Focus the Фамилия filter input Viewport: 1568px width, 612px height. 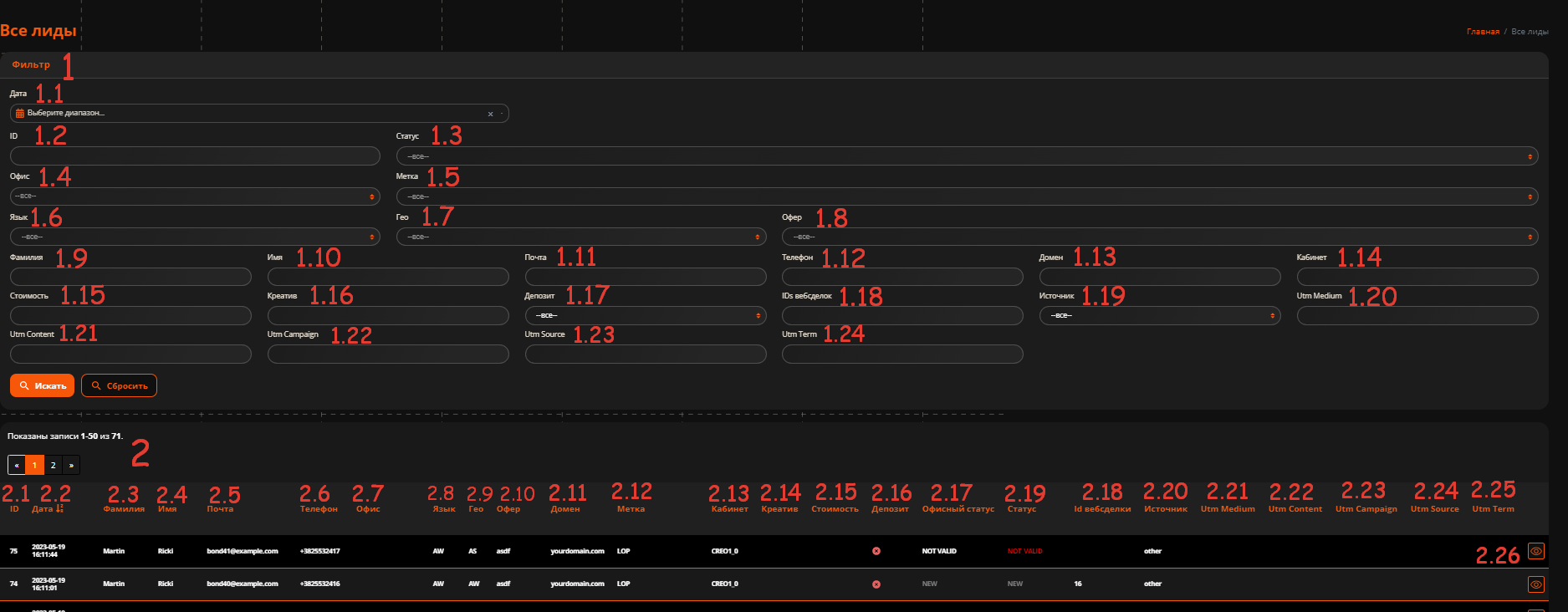[130, 277]
